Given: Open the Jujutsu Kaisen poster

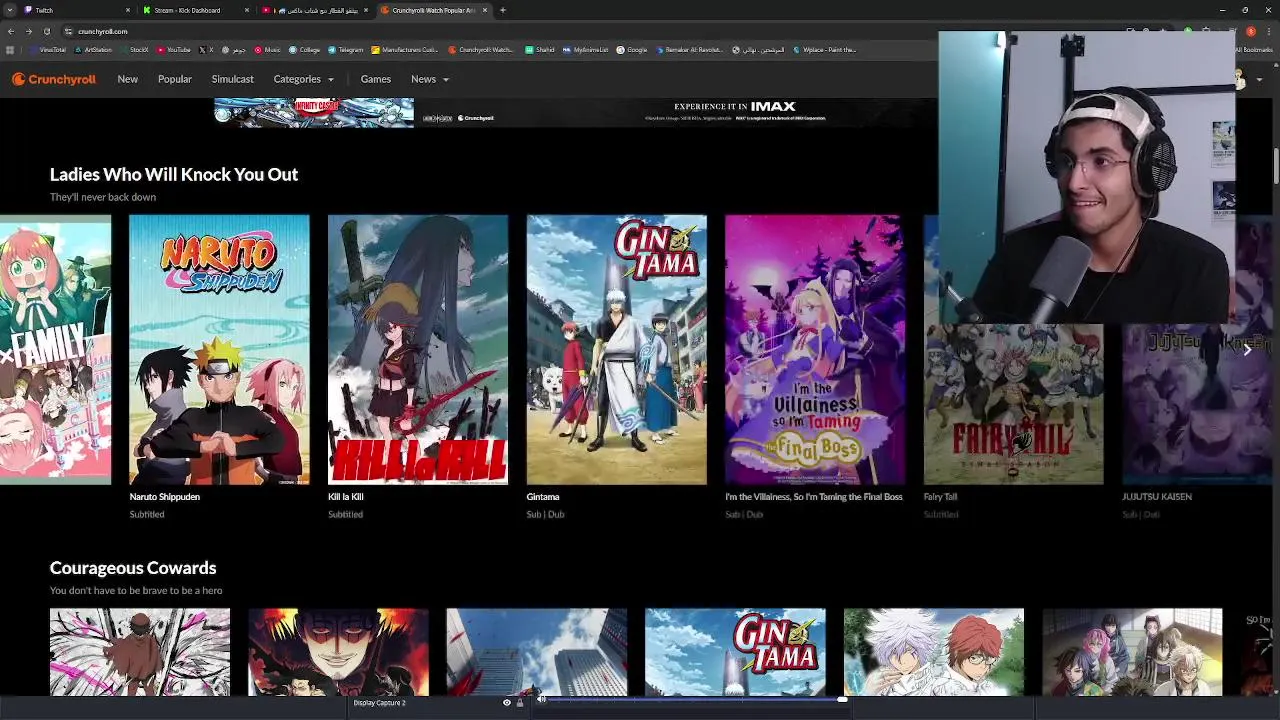Looking at the screenshot, I should point(1196,404).
